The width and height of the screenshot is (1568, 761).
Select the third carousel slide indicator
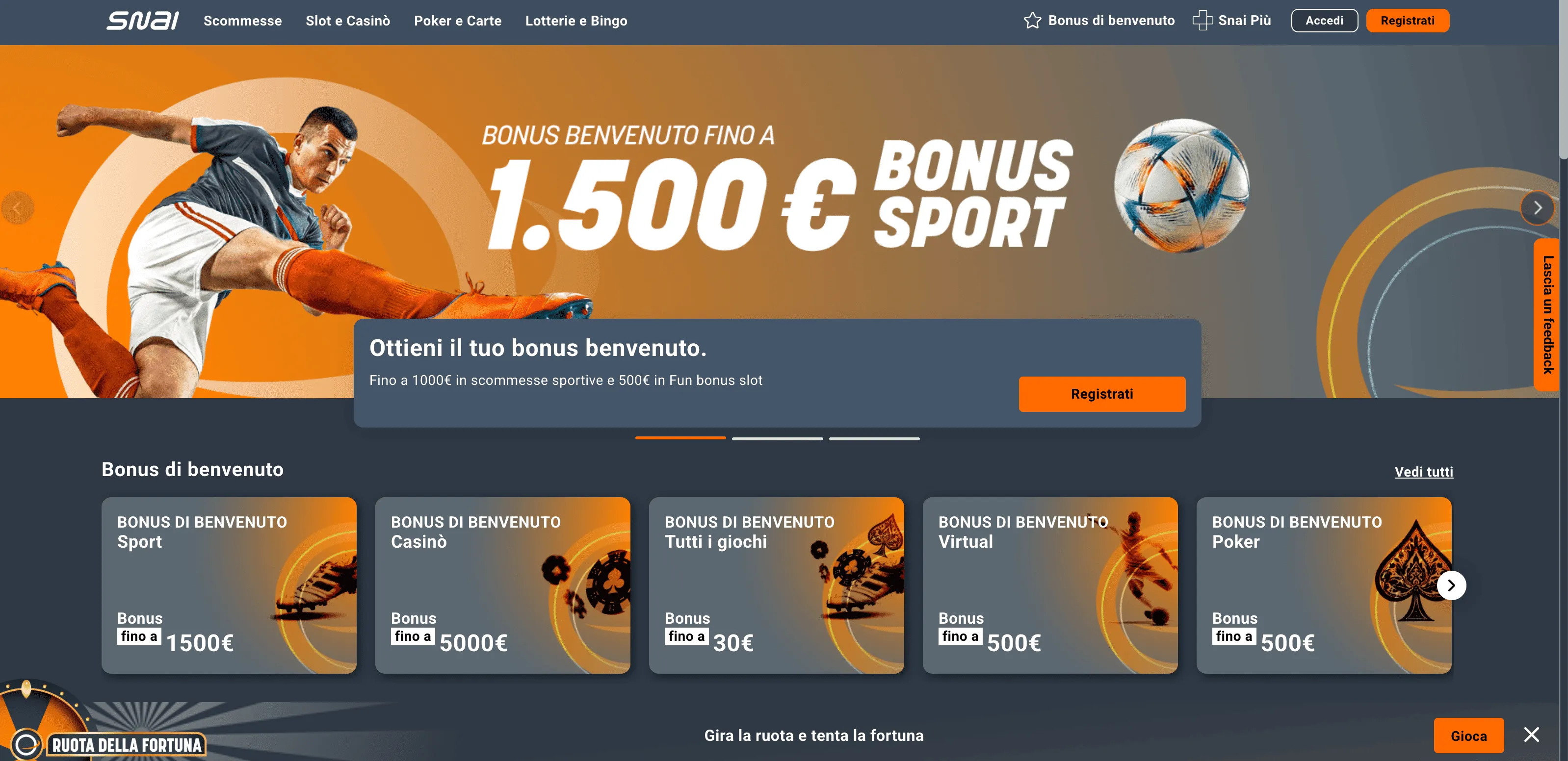tap(874, 438)
